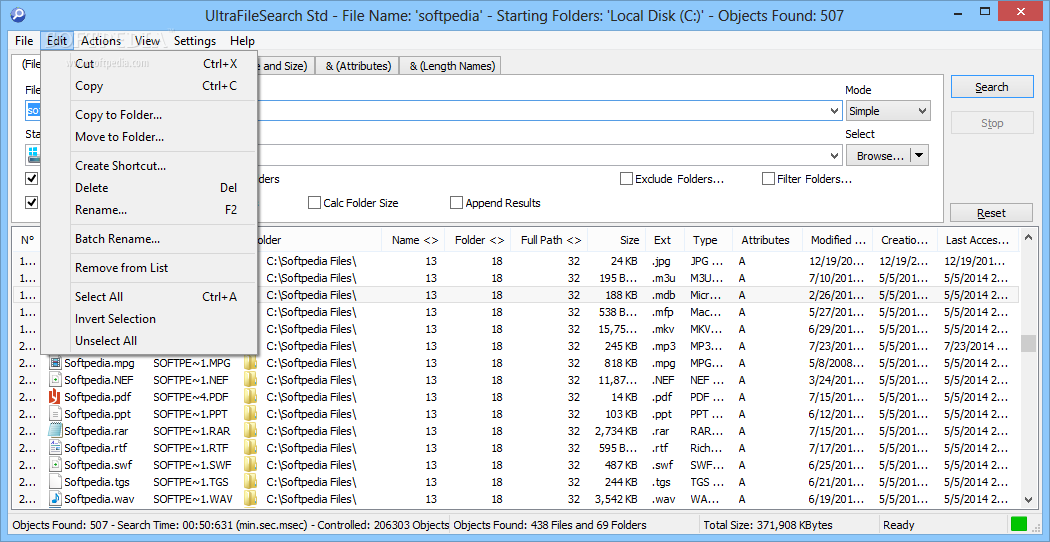Choose Unselect All from Edit menu
The width and height of the screenshot is (1050, 542).
149,340
